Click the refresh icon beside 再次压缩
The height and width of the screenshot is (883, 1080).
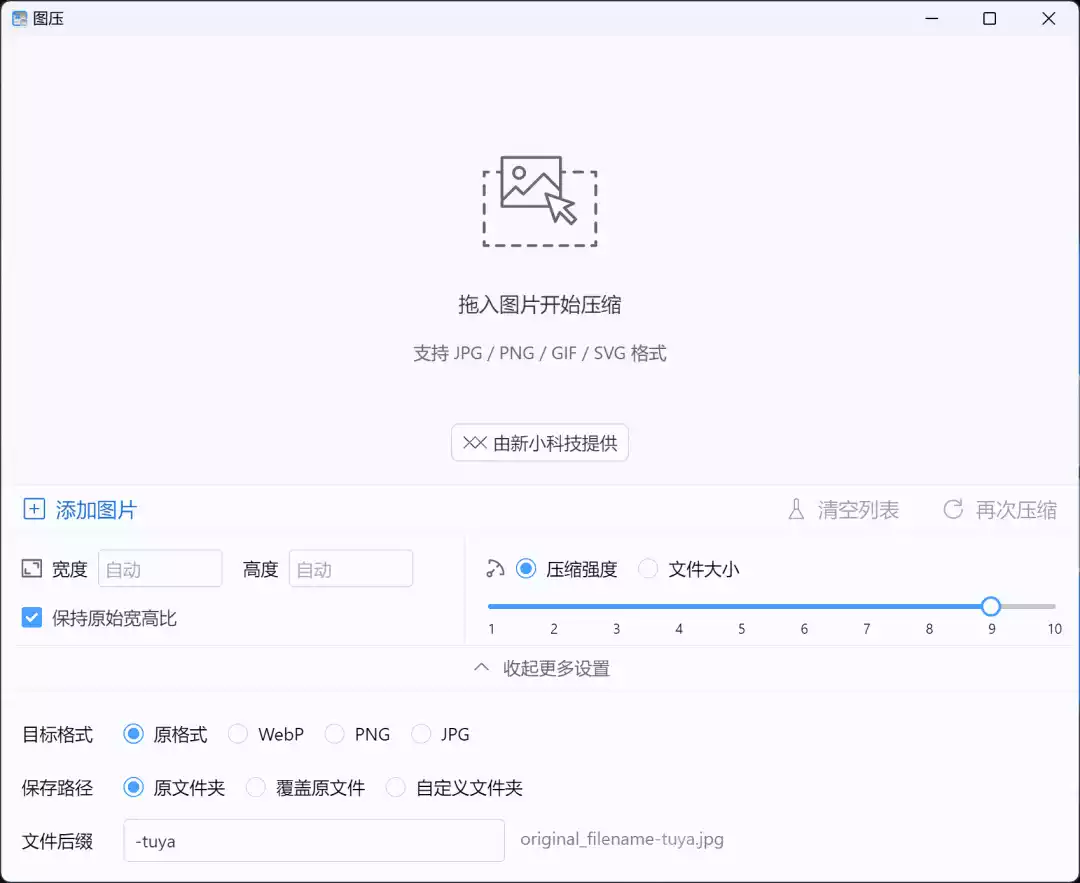tap(953, 509)
